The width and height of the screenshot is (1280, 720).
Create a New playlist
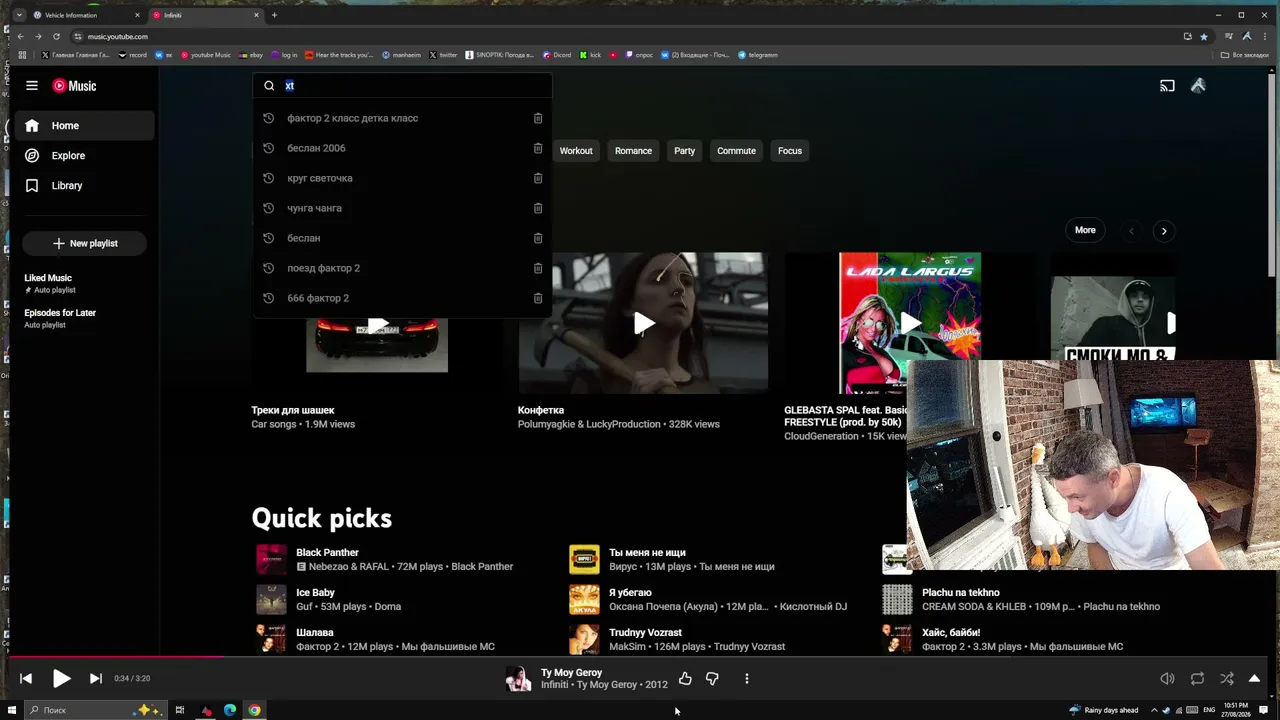pos(85,243)
